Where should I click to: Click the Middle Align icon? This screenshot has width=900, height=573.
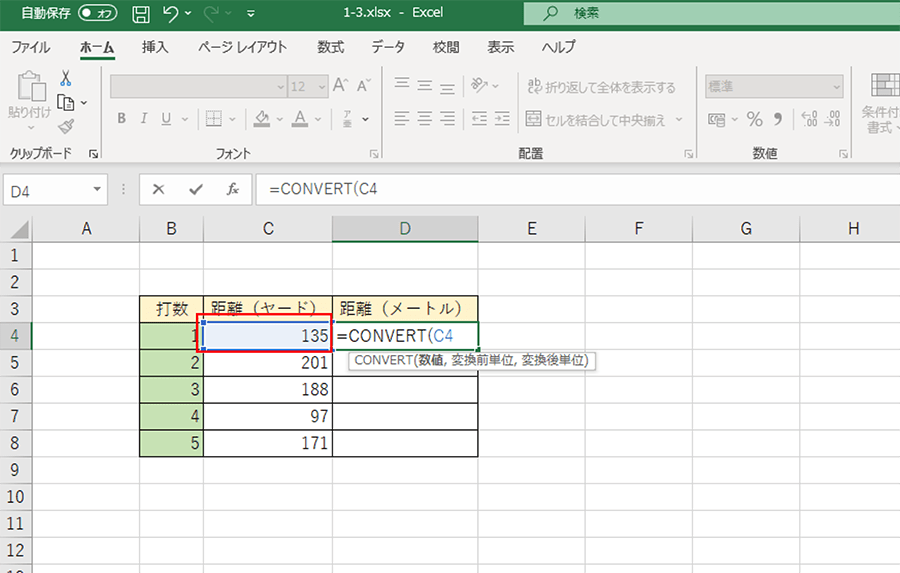[x=425, y=85]
